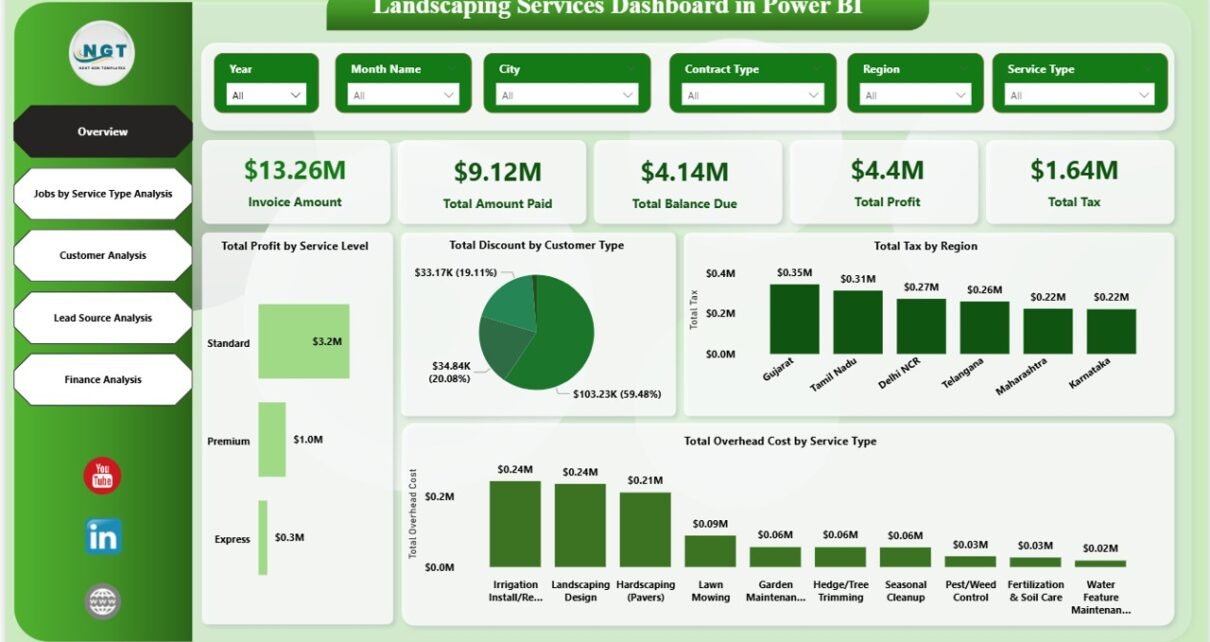Expand the Month Name dropdown
Screen dimensions: 1210x642
[403, 95]
